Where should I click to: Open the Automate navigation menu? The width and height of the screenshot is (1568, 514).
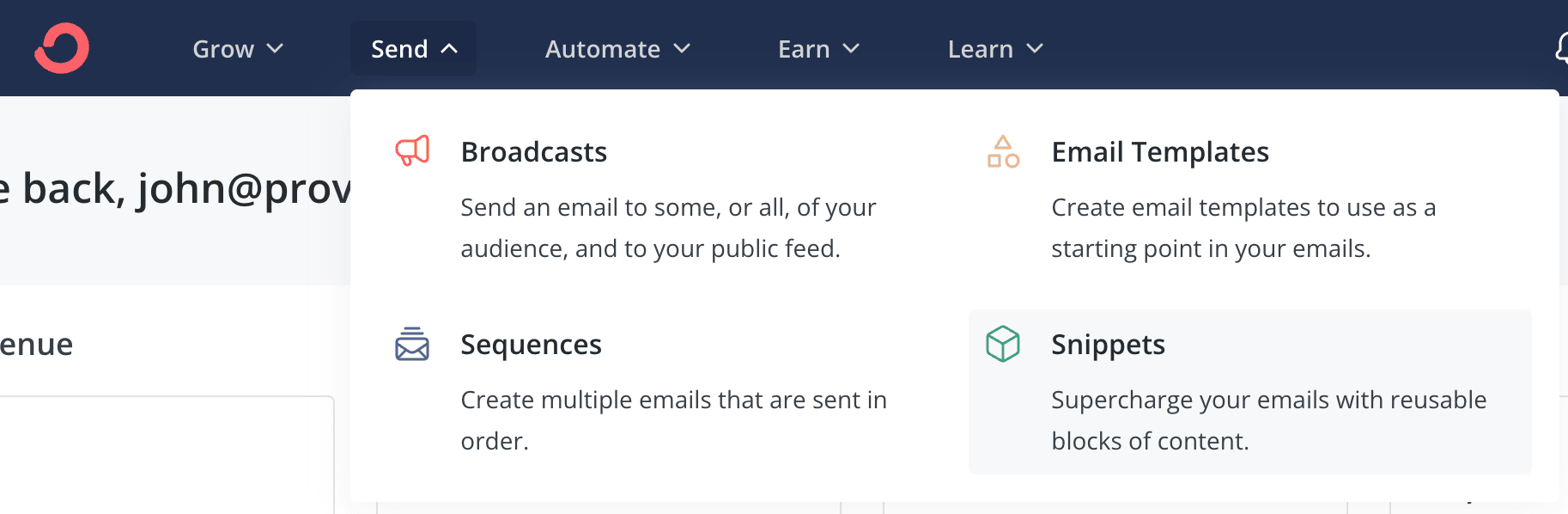coord(617,49)
